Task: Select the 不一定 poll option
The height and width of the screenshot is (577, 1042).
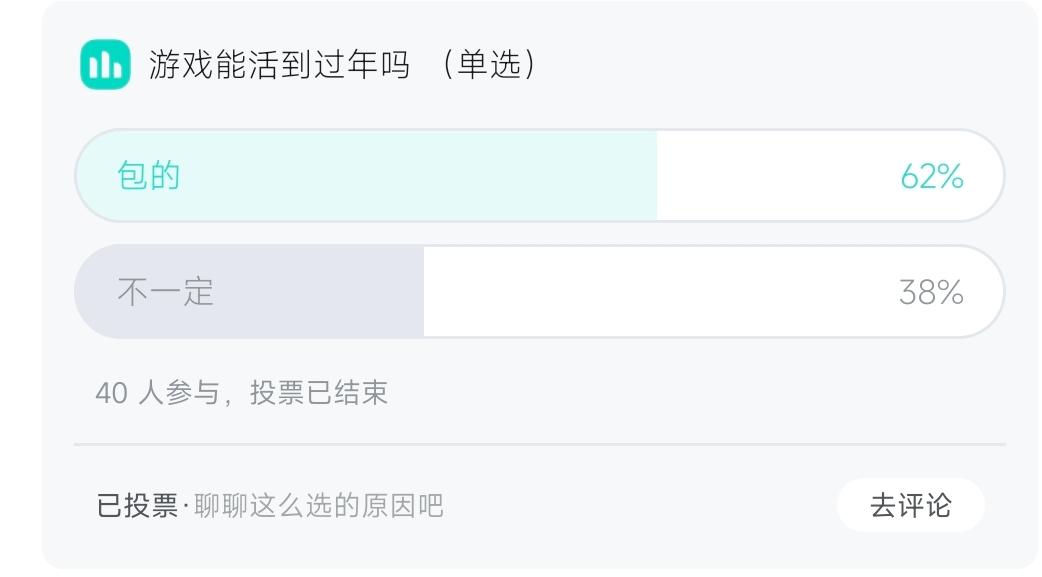Action: tap(166, 292)
